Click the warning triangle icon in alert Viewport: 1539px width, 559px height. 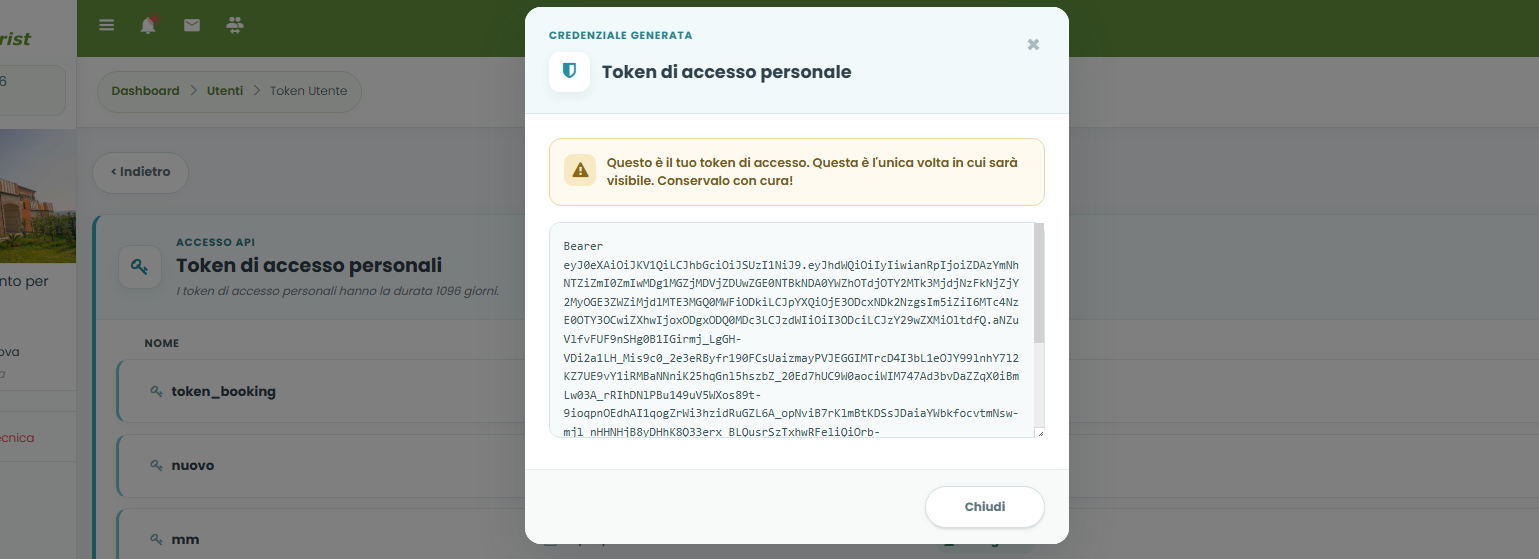pos(579,171)
